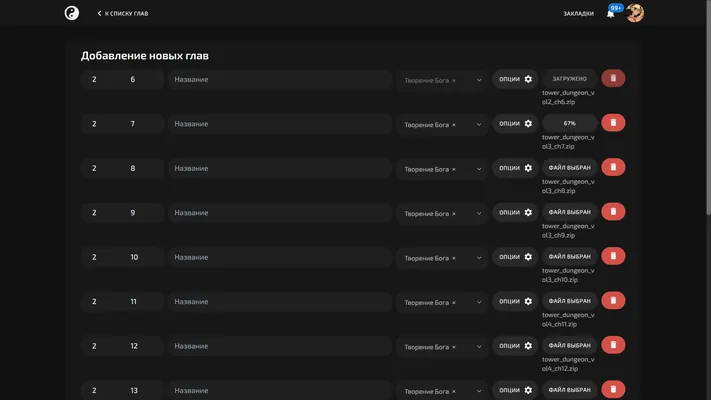
Task: Delete chapter 7 row with trash icon
Action: [613, 123]
